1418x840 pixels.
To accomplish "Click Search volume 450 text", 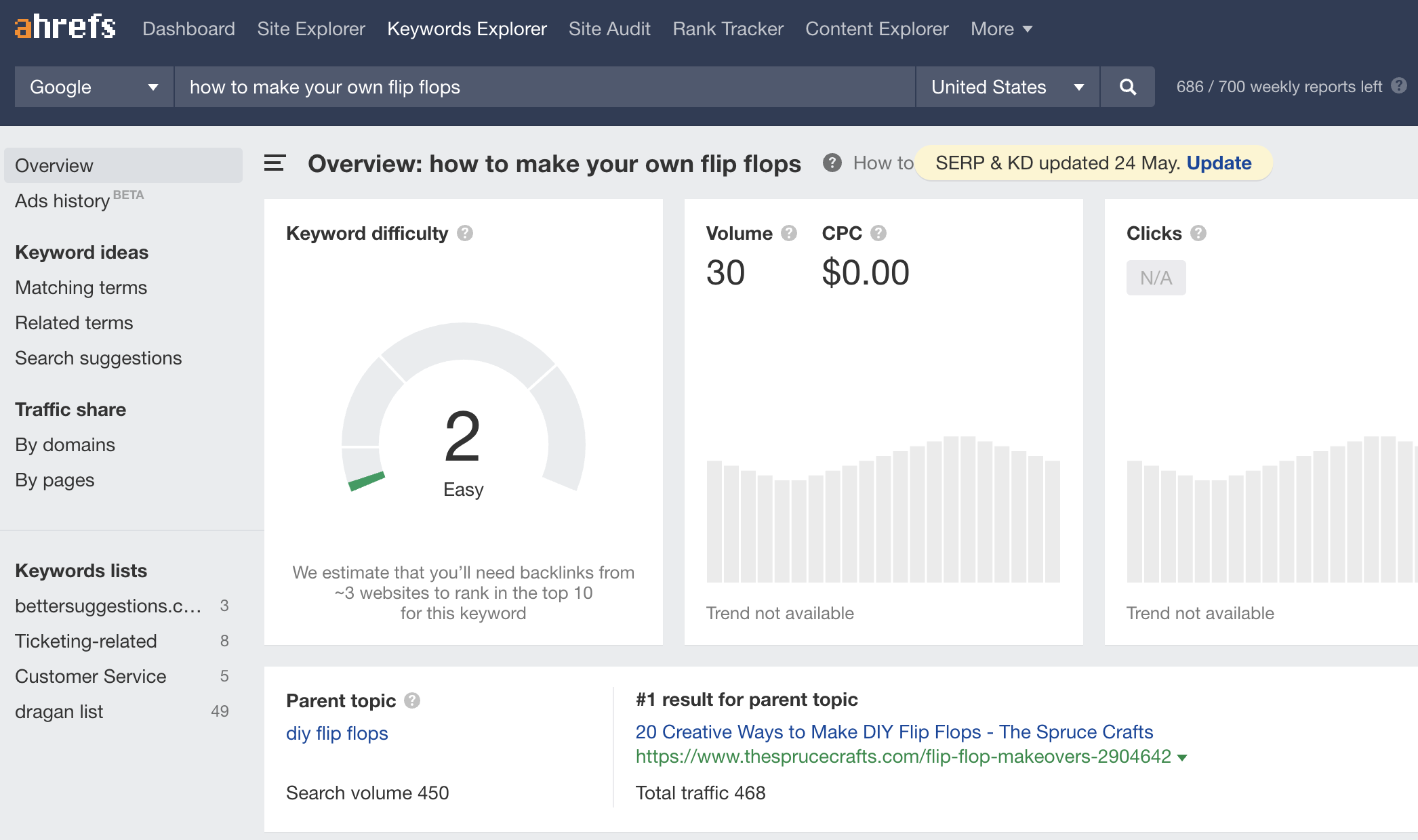I will point(367,793).
